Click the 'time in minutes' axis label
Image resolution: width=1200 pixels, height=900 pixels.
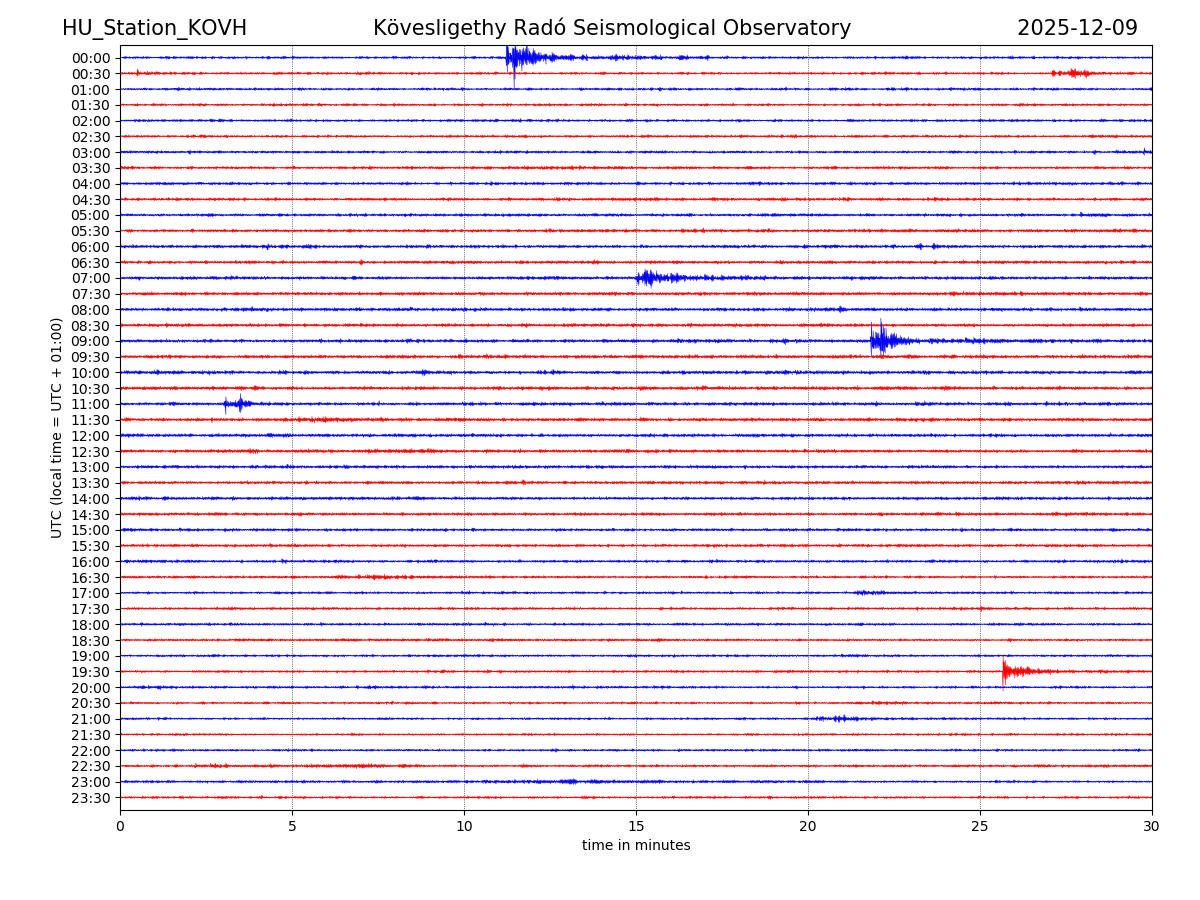coord(636,846)
